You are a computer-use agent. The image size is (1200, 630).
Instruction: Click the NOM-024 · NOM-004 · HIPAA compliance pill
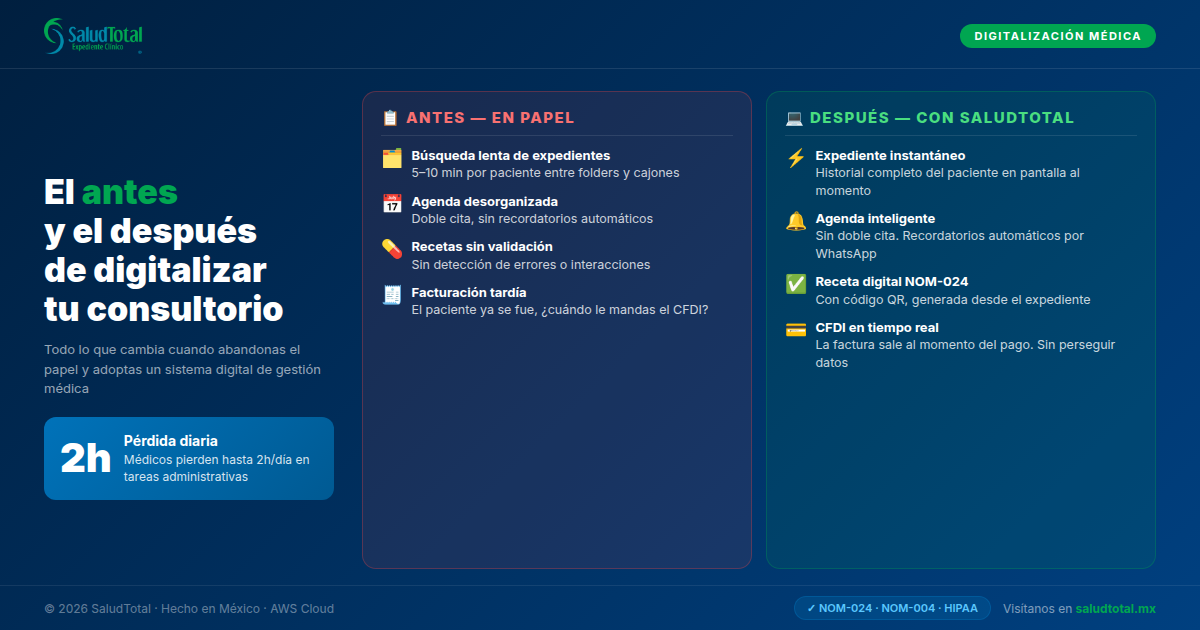[x=893, y=607]
